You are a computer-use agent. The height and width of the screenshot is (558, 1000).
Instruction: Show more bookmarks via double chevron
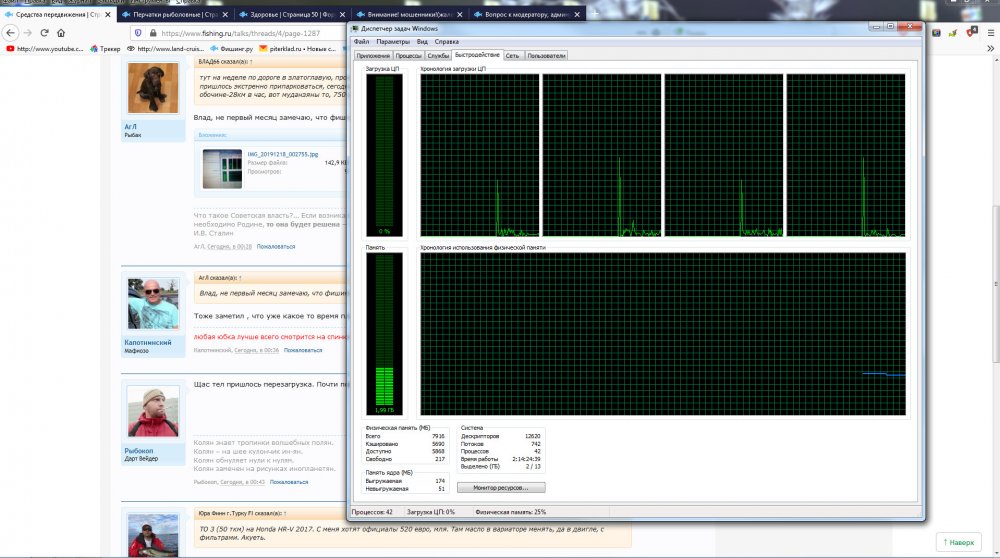click(x=990, y=48)
